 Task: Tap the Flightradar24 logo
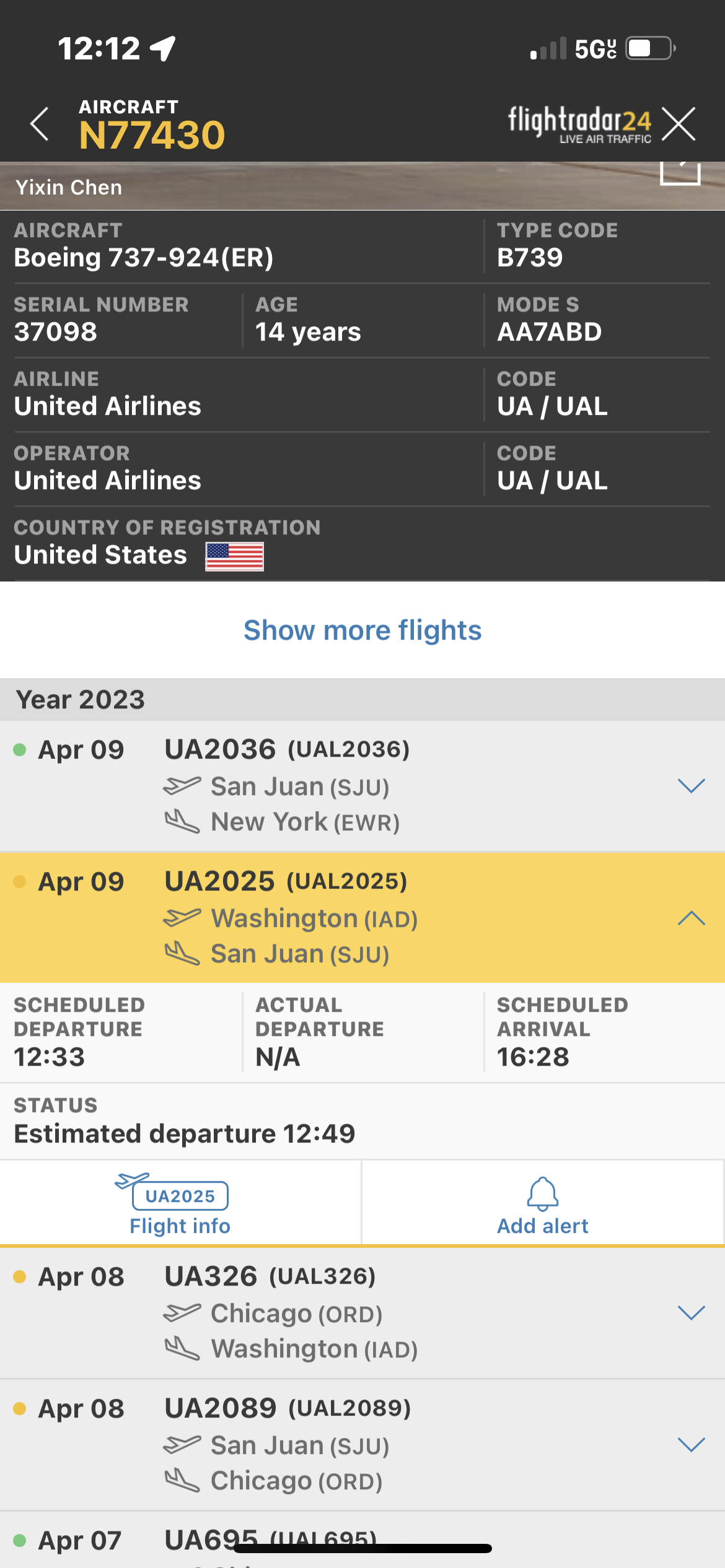click(x=579, y=124)
